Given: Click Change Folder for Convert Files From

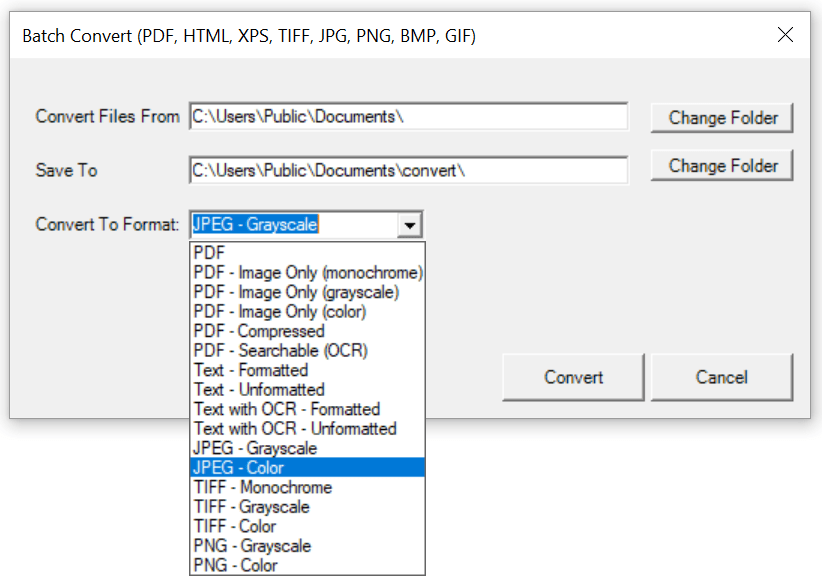Looking at the screenshot, I should pyautogui.click(x=721, y=117).
